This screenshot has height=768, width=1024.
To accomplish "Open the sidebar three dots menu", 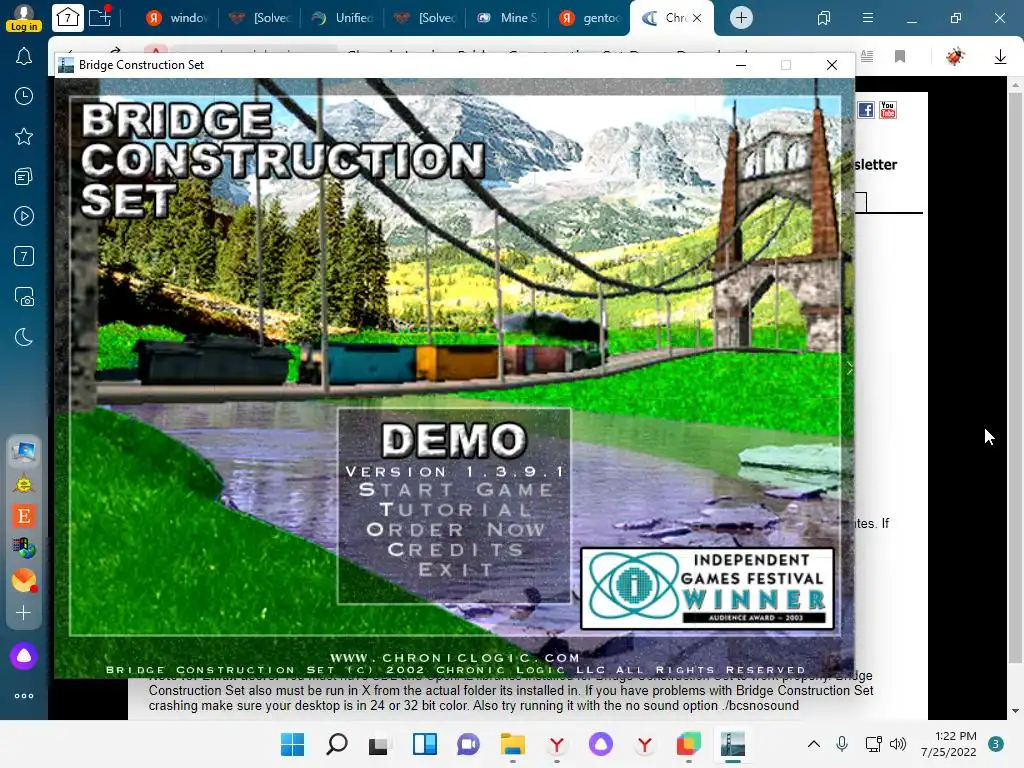I will [24, 696].
